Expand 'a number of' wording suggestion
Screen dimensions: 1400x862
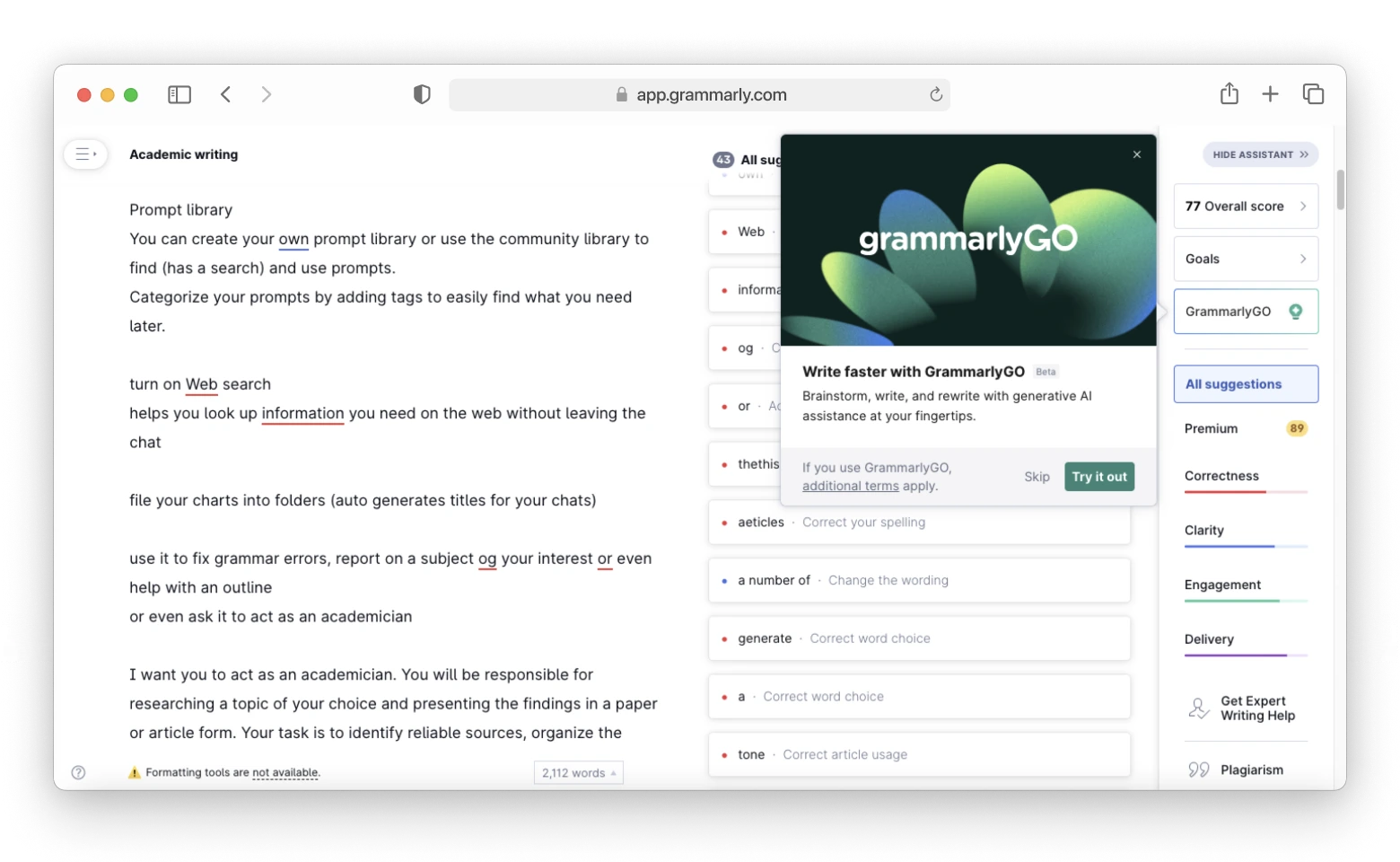[x=919, y=581]
